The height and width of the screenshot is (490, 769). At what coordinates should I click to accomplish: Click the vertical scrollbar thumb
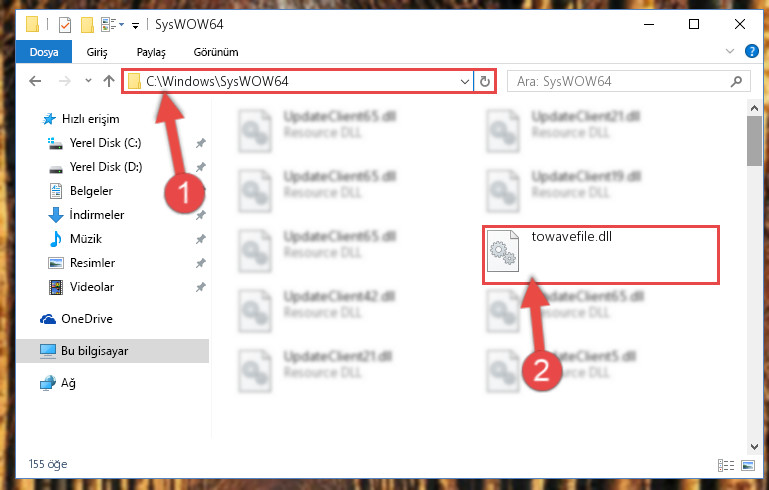(x=754, y=141)
